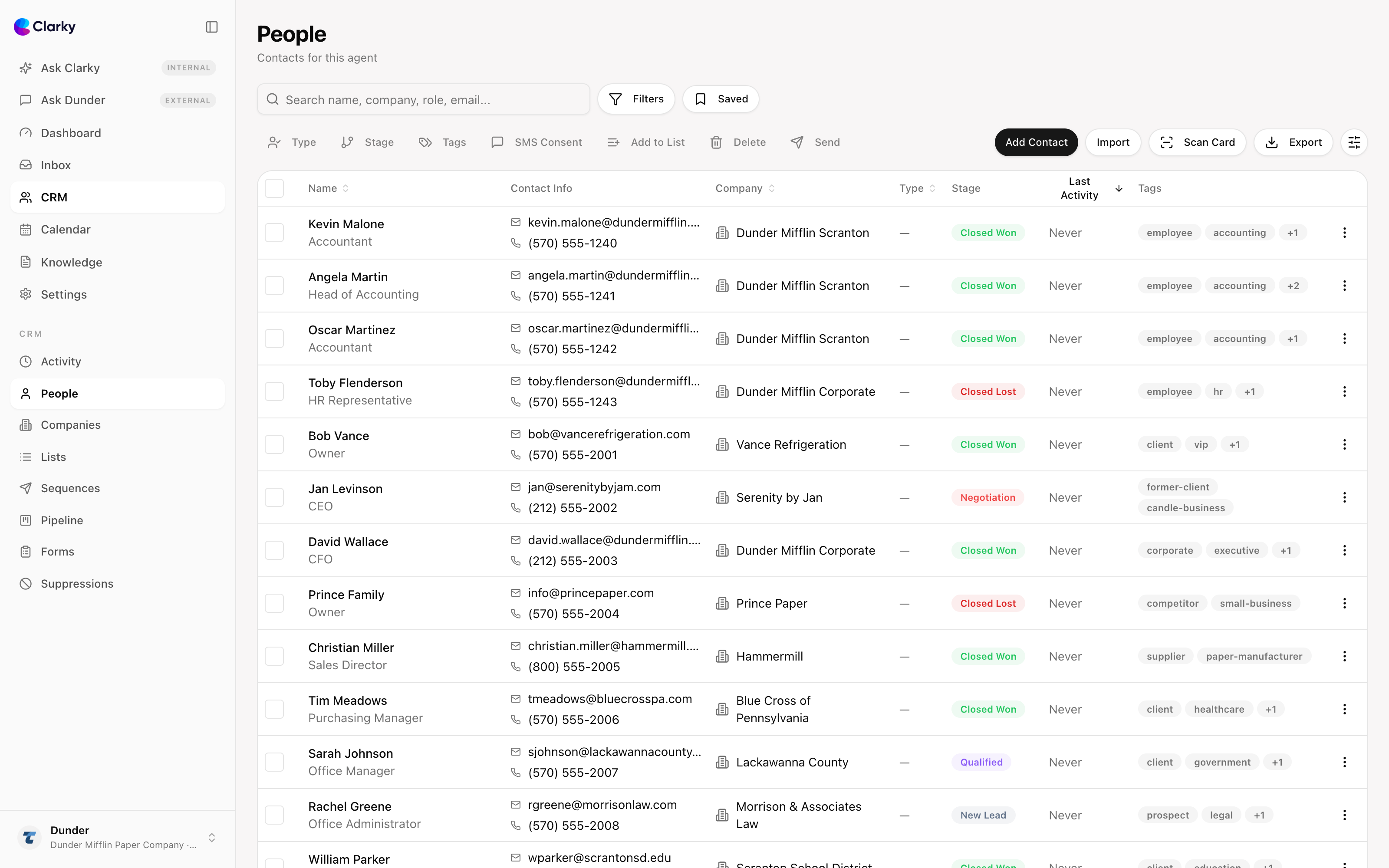
Task: Open Pipeline in the CRM sidebar
Action: tap(118, 520)
